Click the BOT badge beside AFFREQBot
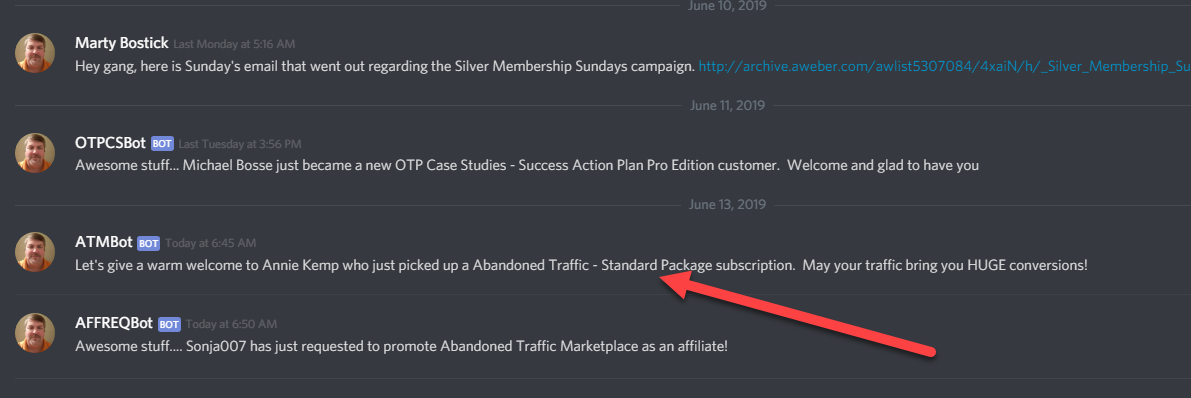This screenshot has width=1191, height=398. [169, 324]
